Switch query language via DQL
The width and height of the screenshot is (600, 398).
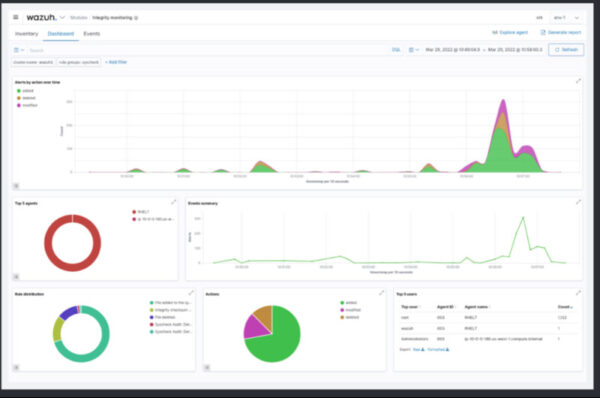[x=396, y=50]
